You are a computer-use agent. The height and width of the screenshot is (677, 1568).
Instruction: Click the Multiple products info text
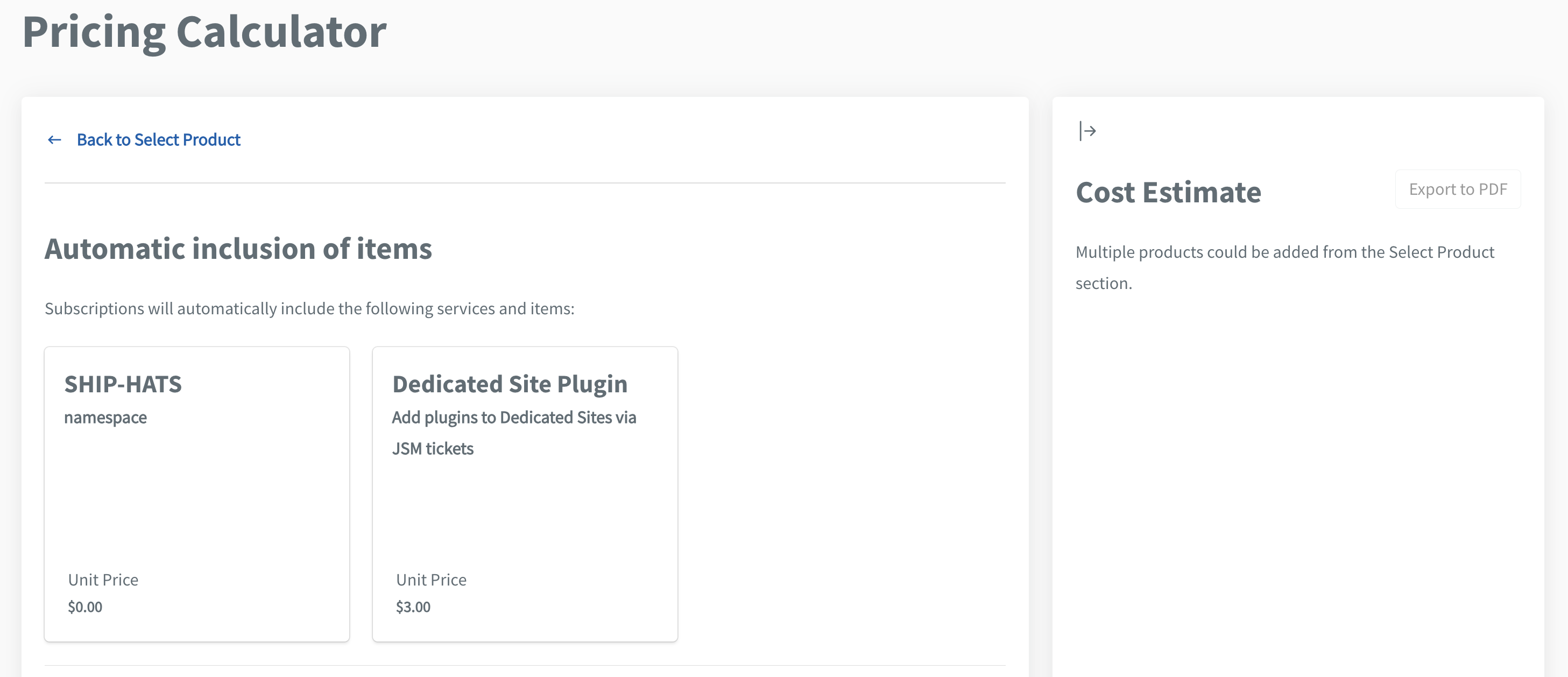click(x=1285, y=267)
